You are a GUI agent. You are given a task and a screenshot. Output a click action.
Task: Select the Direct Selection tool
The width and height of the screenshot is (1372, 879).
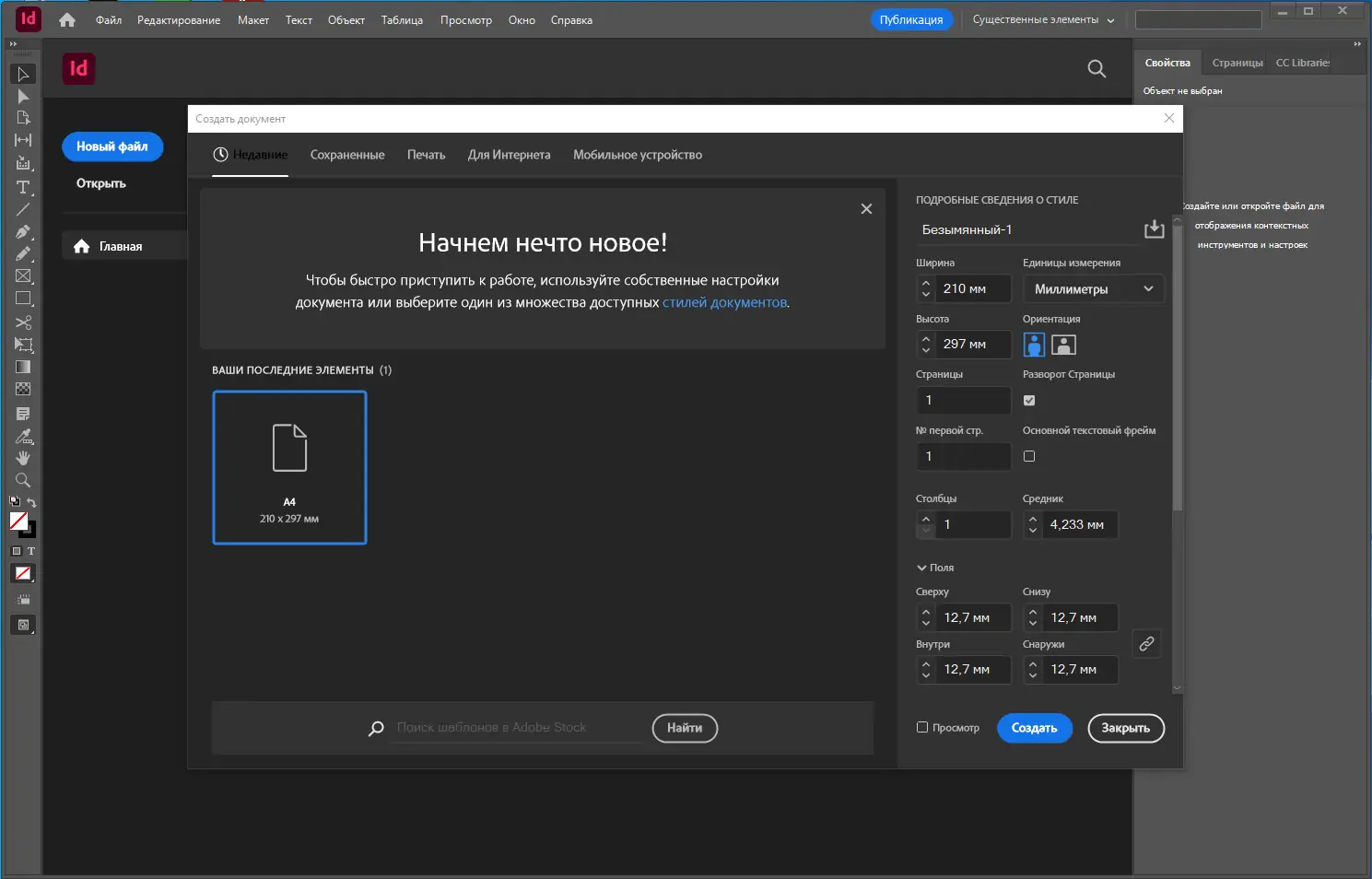click(x=23, y=96)
